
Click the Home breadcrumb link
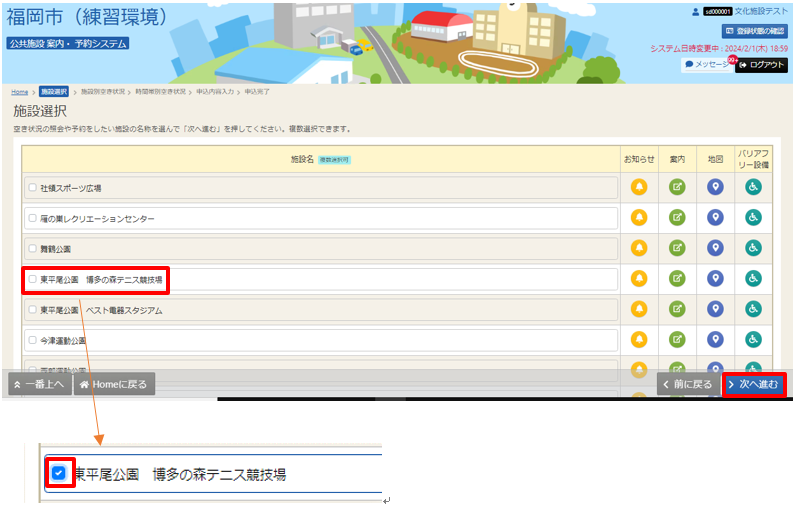click(x=19, y=91)
